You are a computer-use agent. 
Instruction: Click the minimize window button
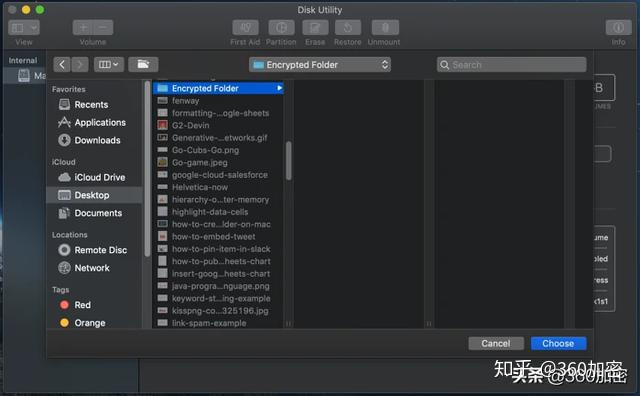26,9
